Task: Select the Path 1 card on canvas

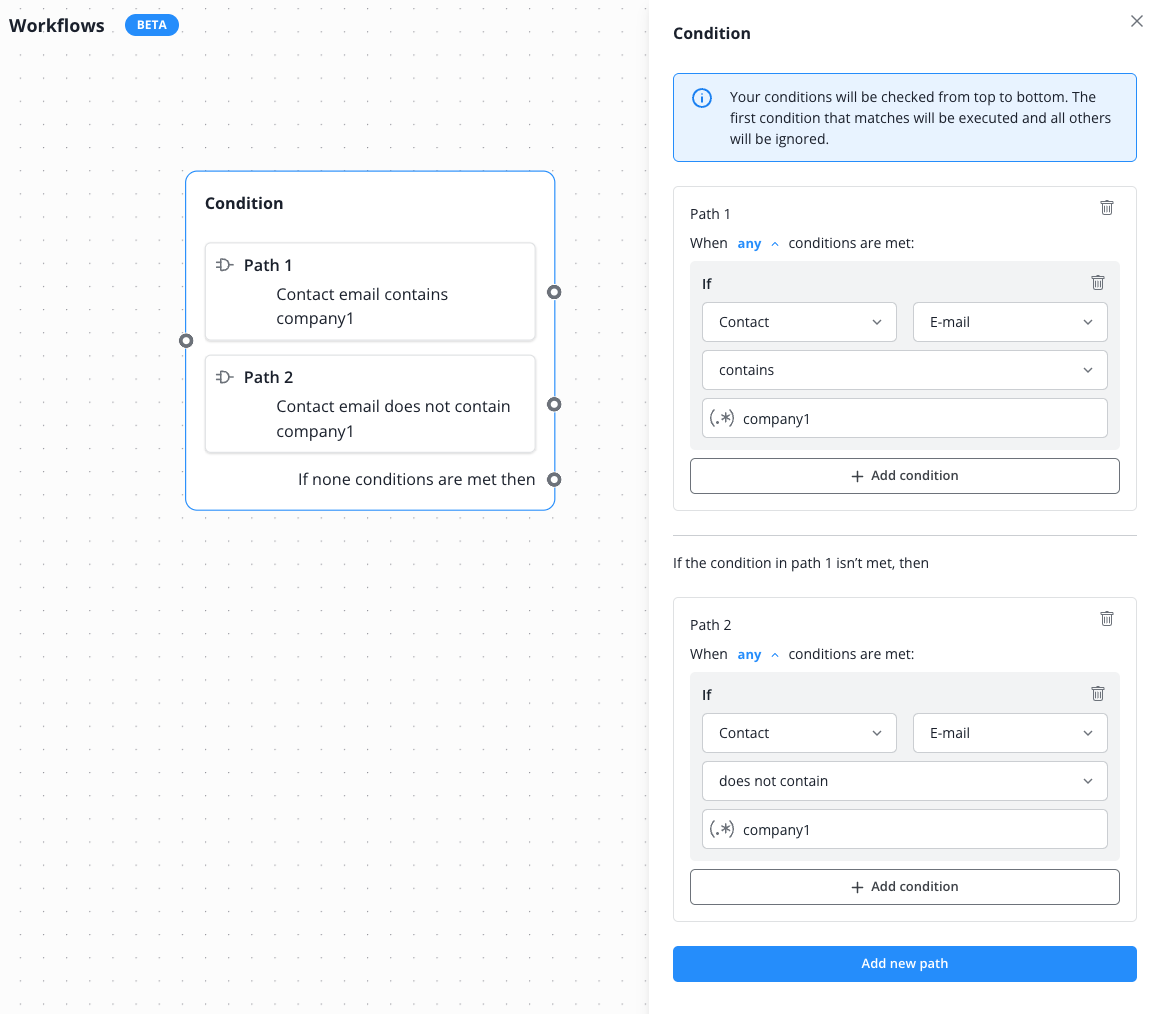Action: click(370, 292)
